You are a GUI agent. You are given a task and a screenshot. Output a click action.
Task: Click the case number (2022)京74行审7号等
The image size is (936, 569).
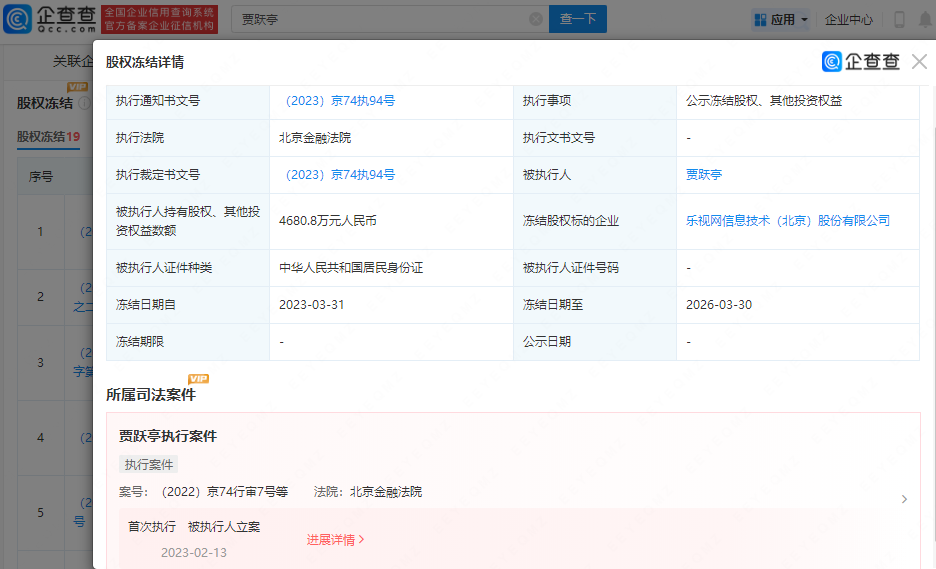click(x=224, y=492)
